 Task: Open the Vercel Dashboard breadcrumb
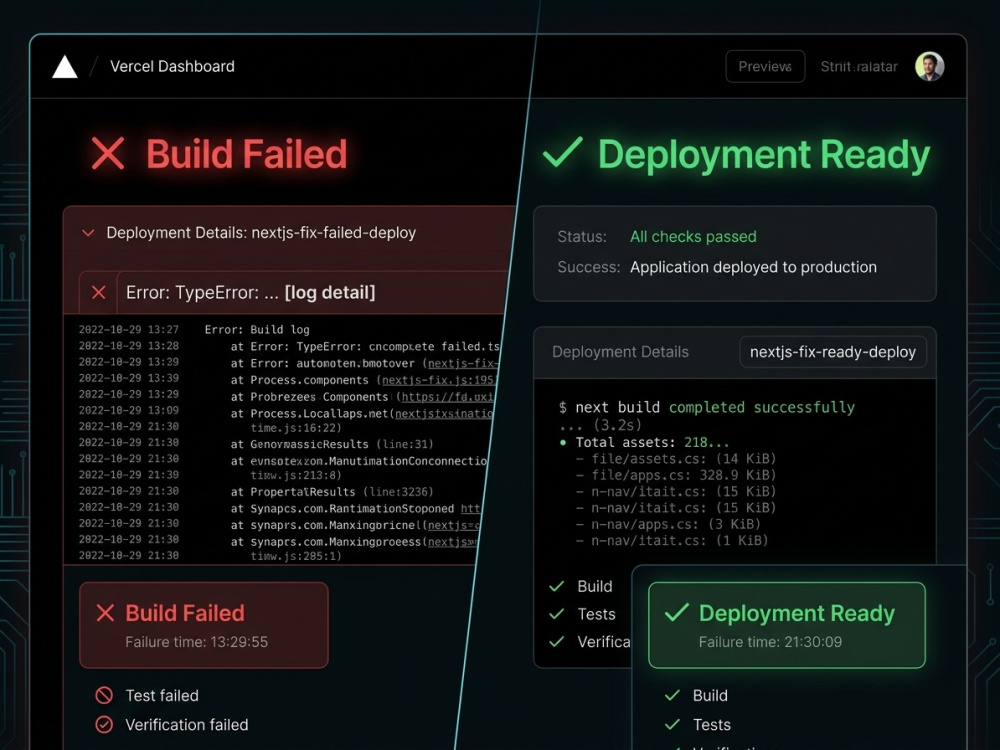pyautogui.click(x=172, y=66)
